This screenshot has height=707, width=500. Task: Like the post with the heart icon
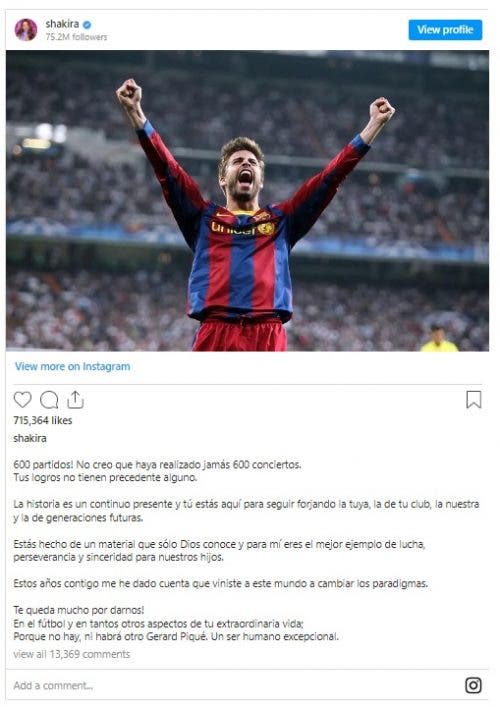[x=23, y=400]
